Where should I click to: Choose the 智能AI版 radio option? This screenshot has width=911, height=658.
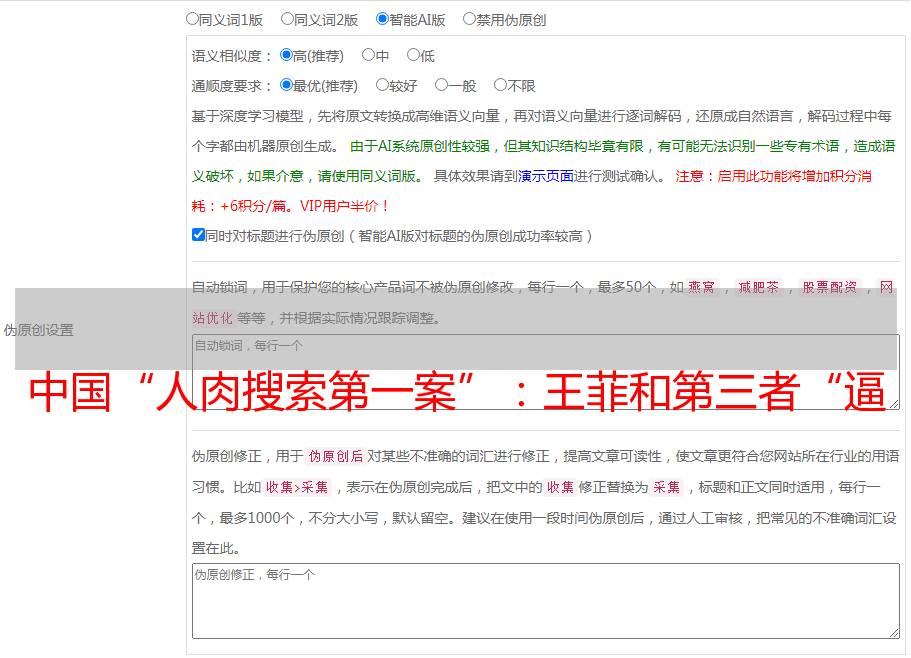pos(382,19)
